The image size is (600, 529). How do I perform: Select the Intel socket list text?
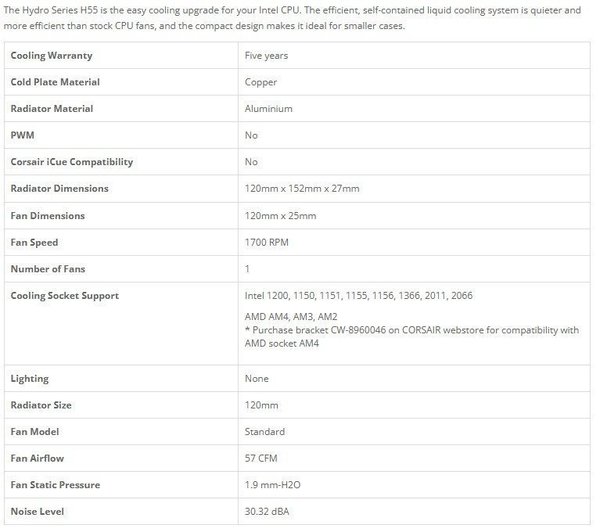pos(359,296)
